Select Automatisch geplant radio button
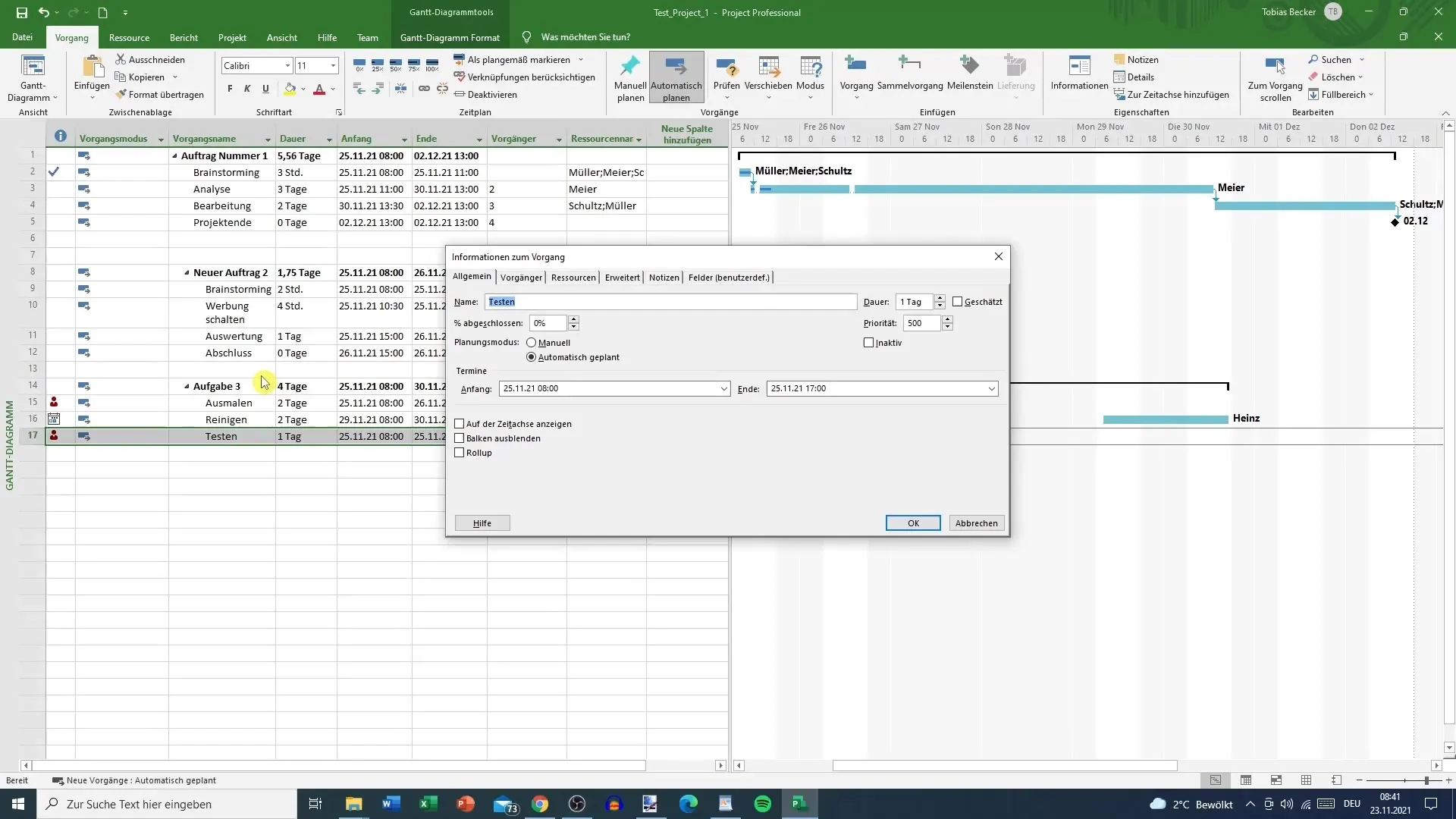The image size is (1456, 819). click(x=531, y=357)
